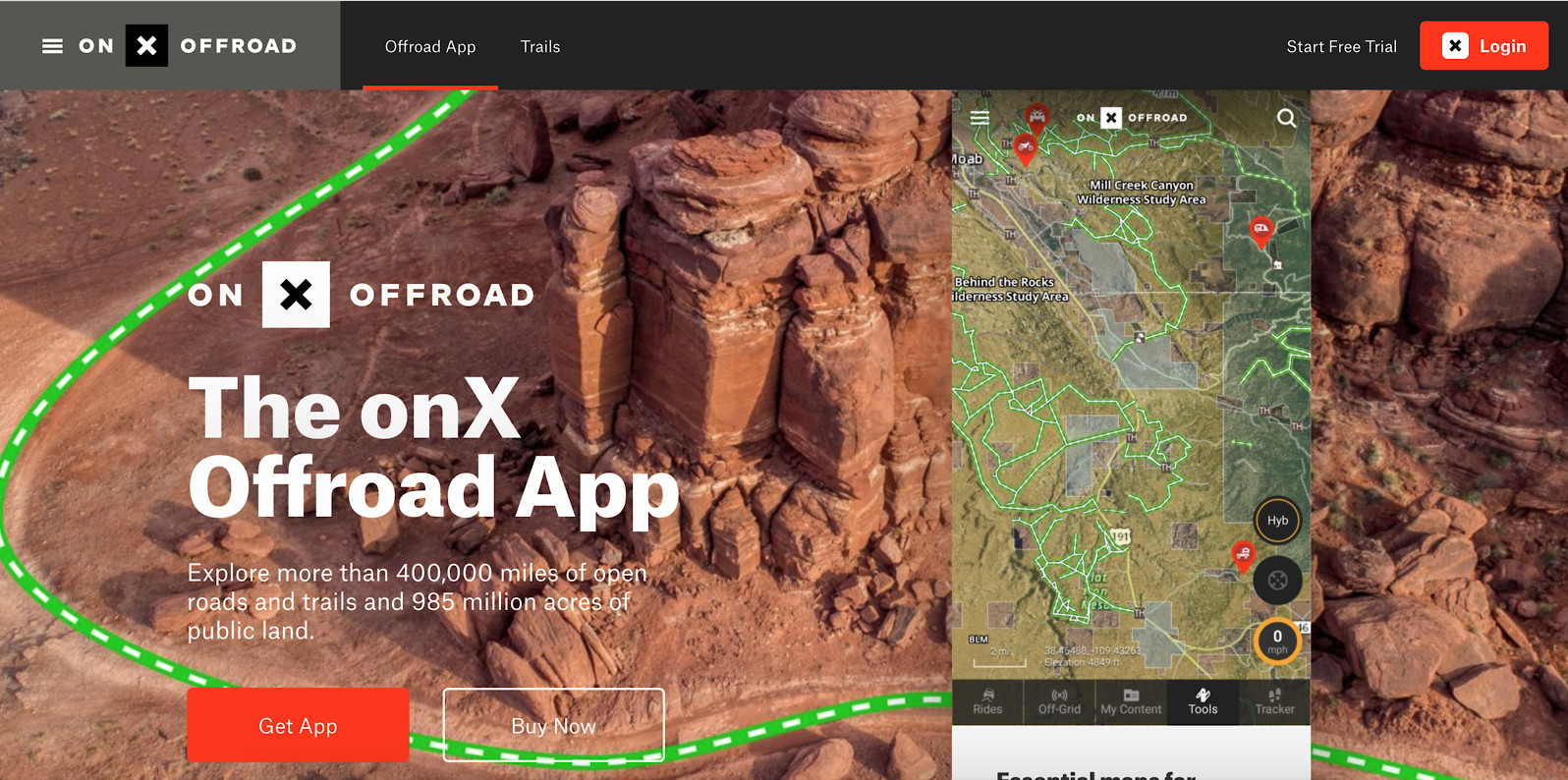Open the Trails tab

coord(540,46)
